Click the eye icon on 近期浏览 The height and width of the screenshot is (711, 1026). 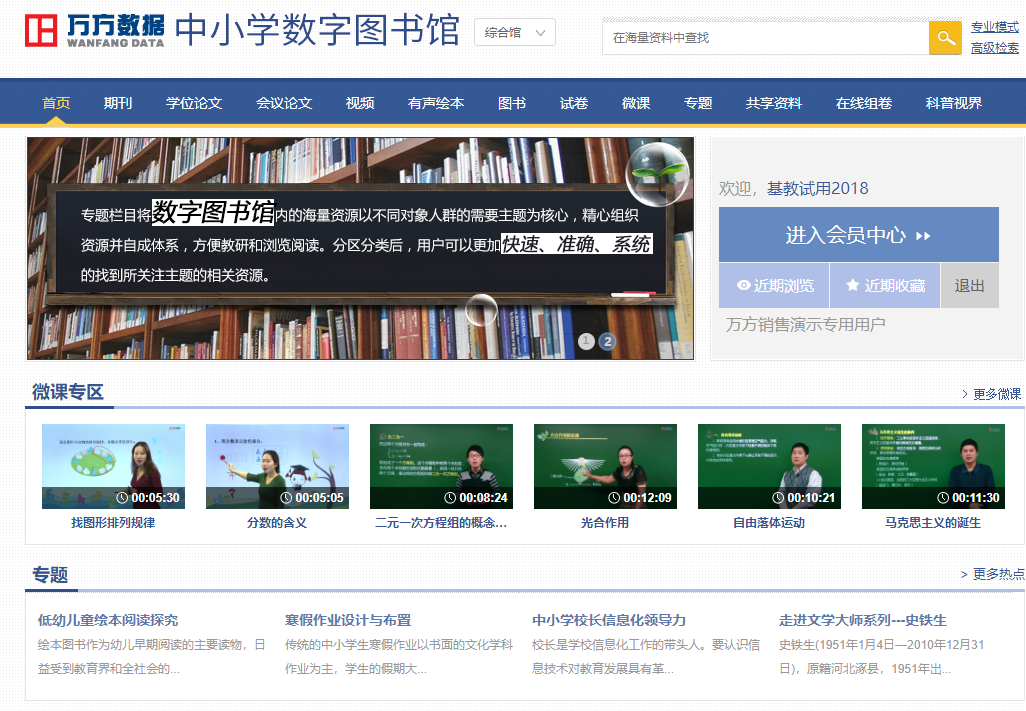[x=743, y=286]
